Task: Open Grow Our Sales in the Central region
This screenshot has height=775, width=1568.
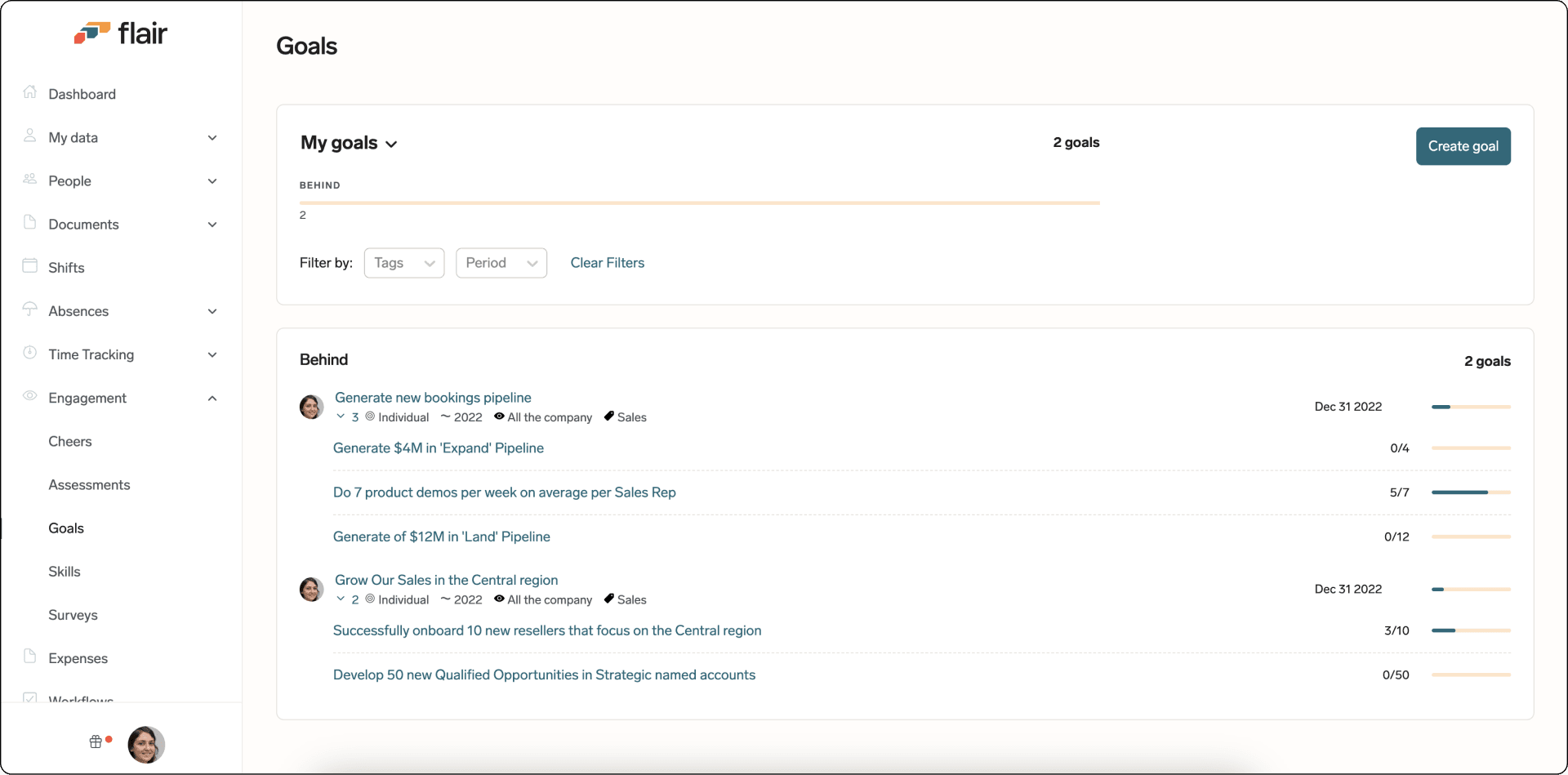Action: click(447, 580)
